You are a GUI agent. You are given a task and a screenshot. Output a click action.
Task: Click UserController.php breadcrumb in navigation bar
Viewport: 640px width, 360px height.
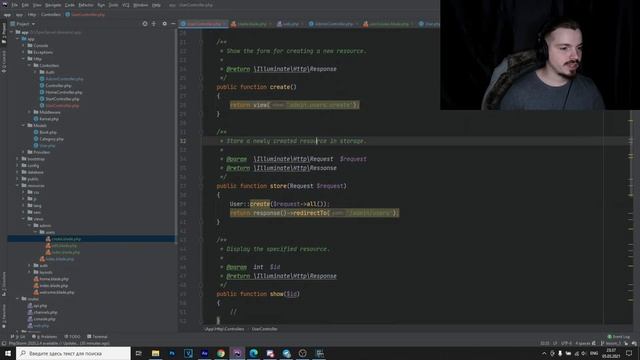(85, 14)
